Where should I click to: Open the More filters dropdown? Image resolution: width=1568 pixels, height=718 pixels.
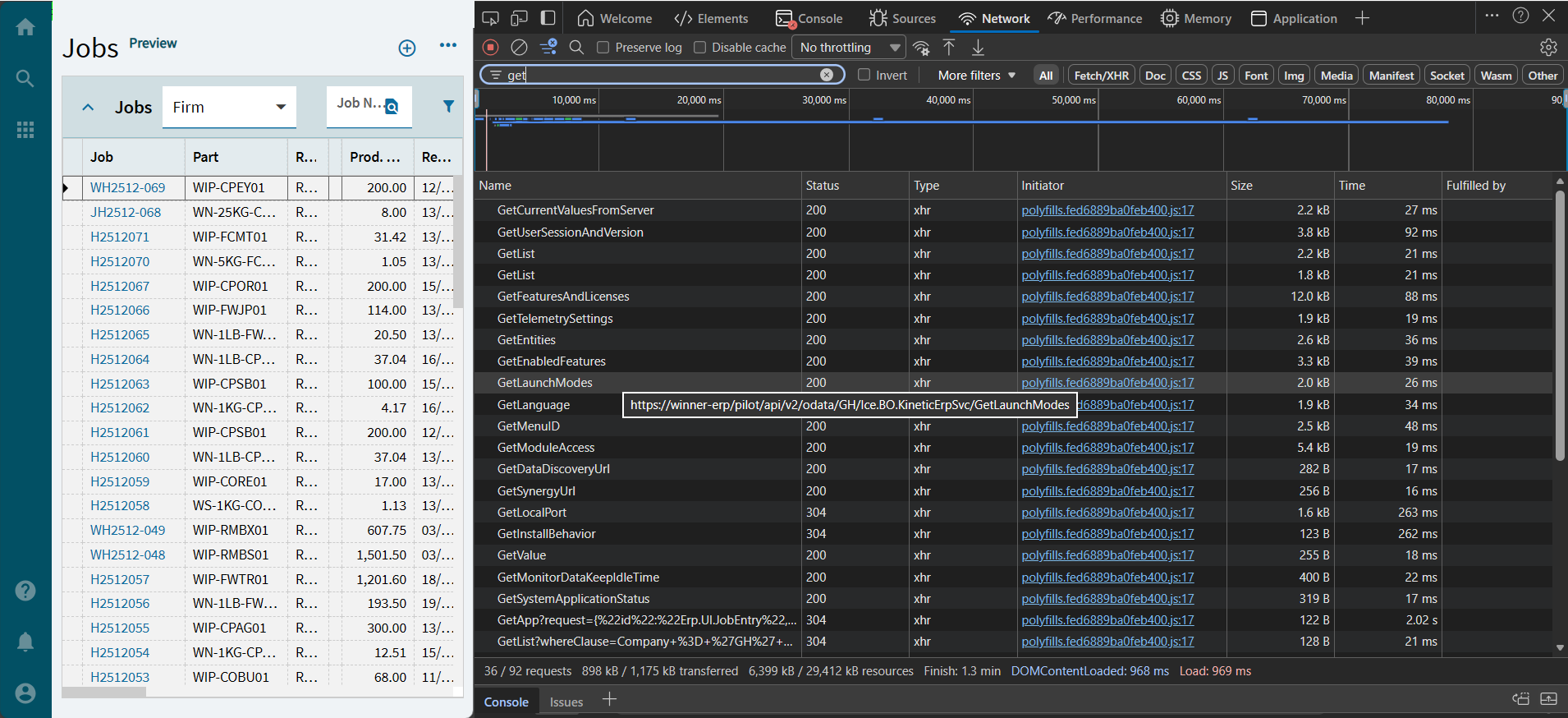tap(976, 75)
